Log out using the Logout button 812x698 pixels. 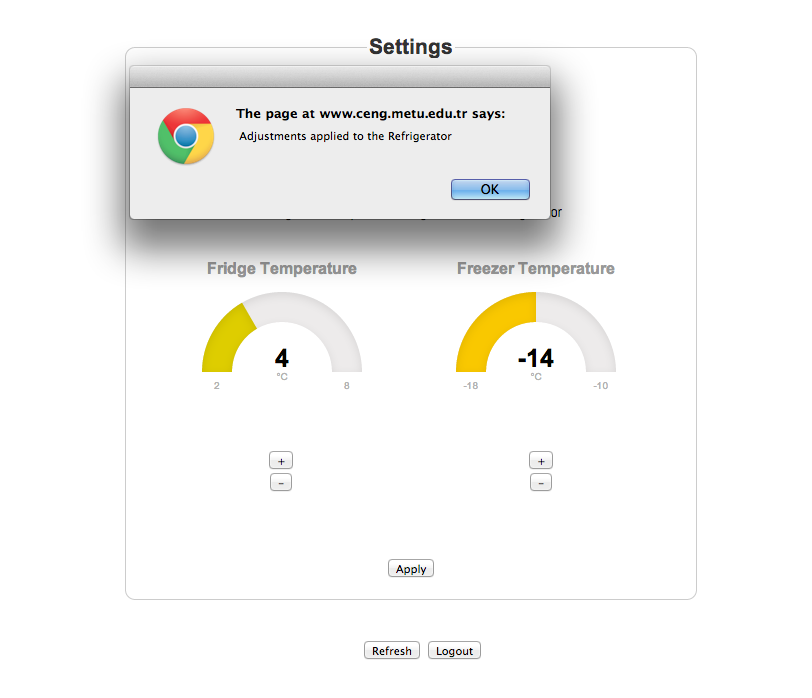(x=454, y=650)
